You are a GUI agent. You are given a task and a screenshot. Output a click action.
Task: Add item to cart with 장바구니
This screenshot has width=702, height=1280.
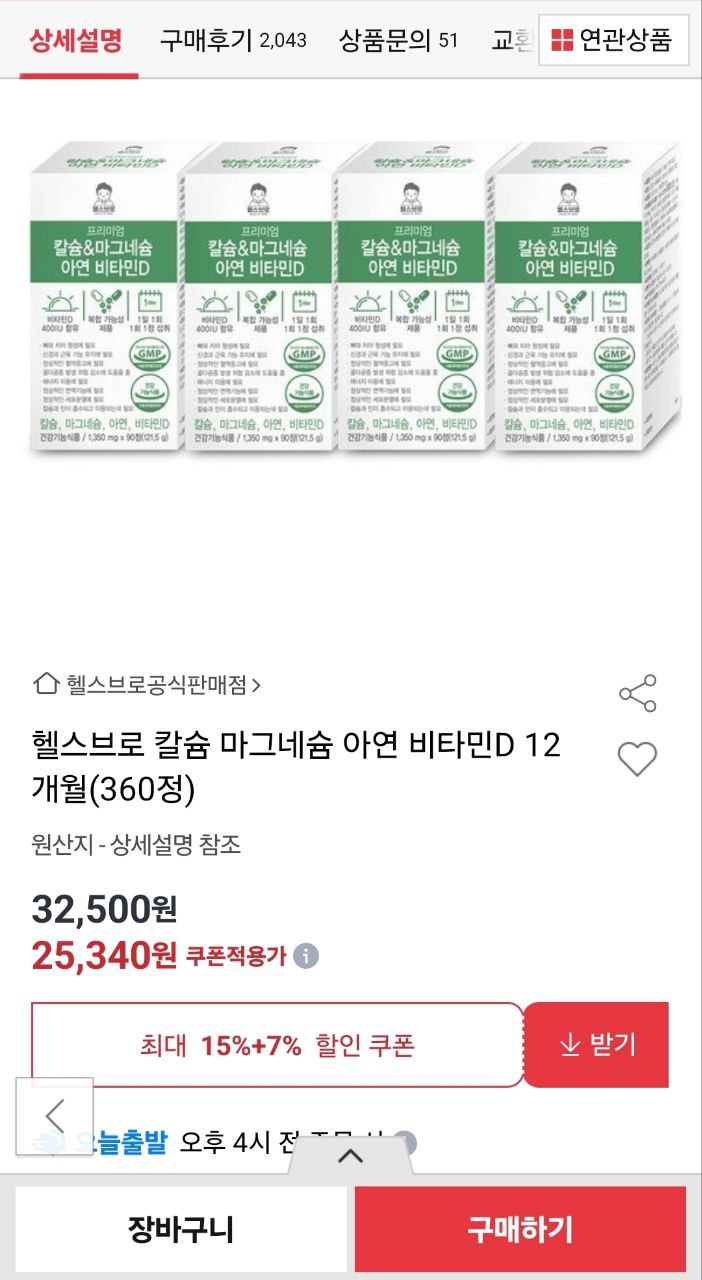pos(181,1229)
